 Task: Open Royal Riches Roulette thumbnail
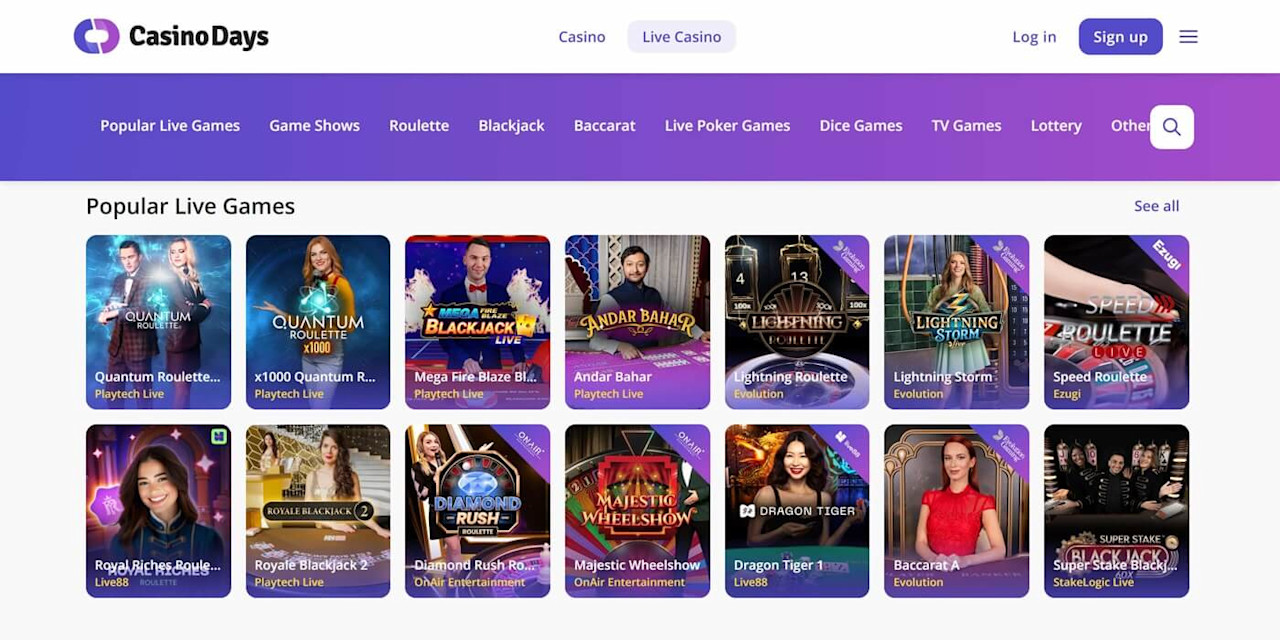point(158,511)
